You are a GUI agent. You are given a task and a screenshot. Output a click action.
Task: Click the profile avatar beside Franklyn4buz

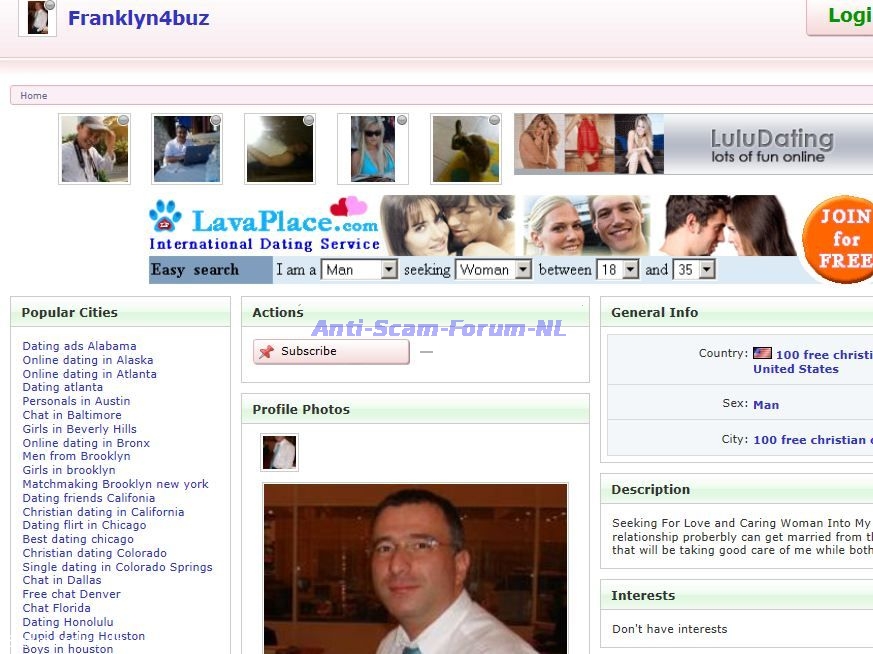[38, 17]
